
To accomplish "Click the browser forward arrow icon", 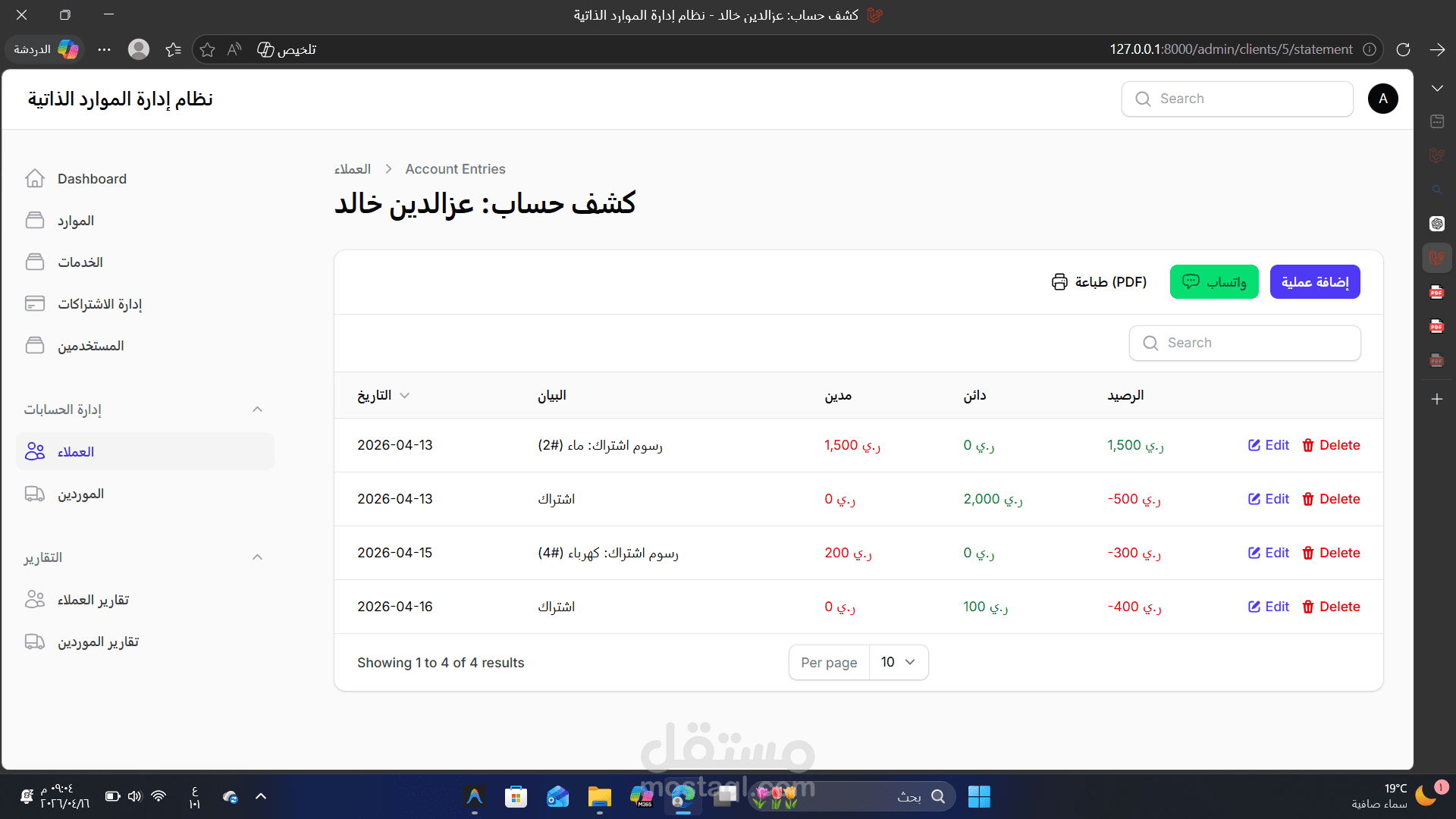I will (x=1437, y=49).
